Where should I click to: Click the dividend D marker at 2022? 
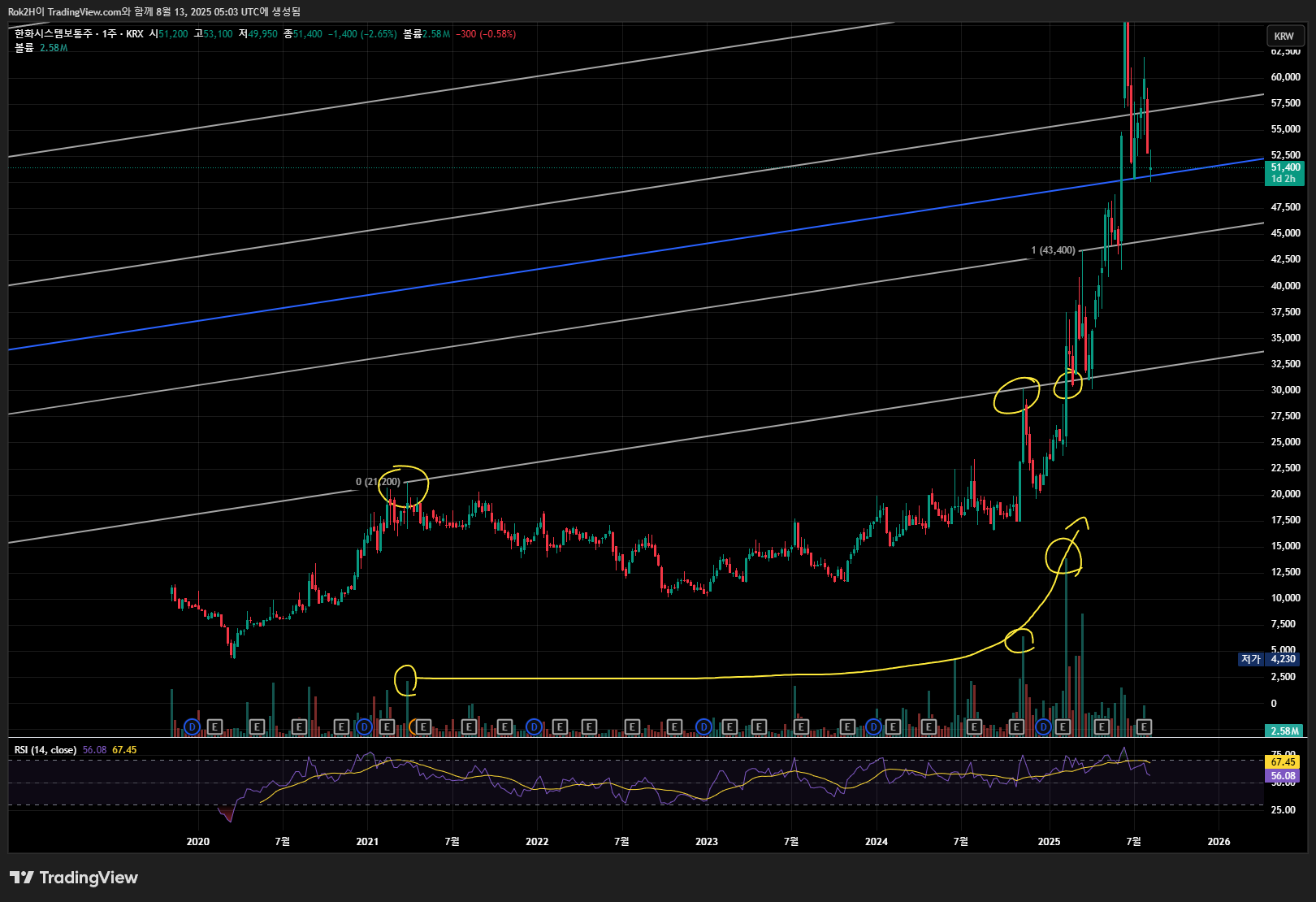[534, 726]
